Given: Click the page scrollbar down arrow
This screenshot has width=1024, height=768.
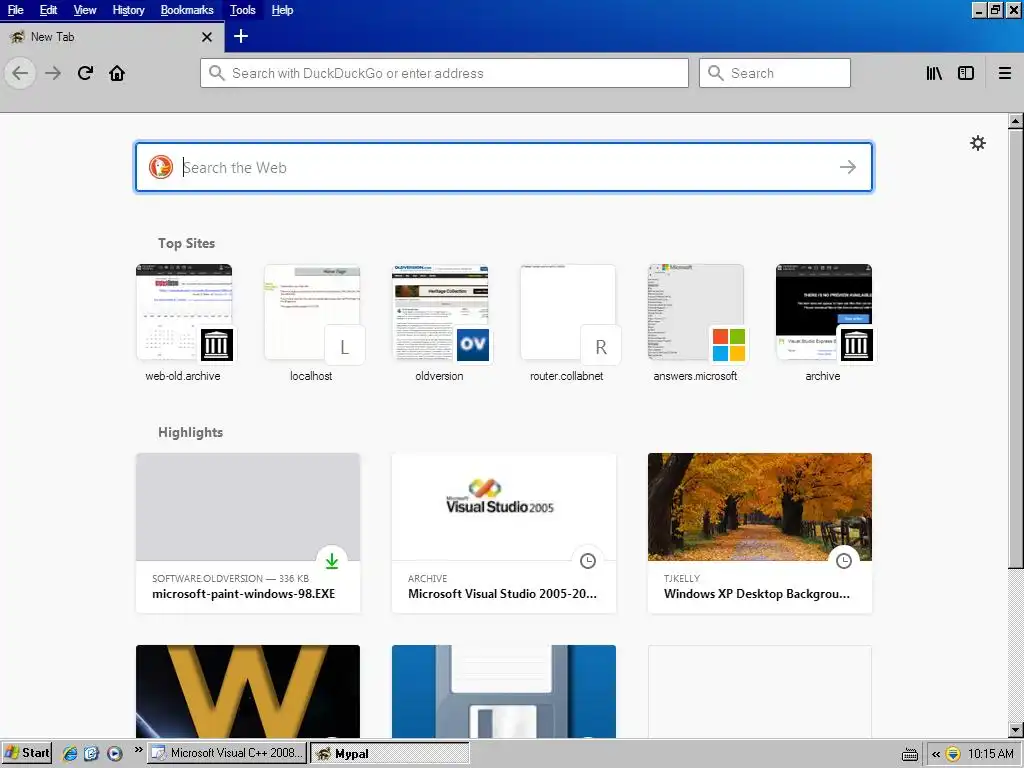Looking at the screenshot, I should (1016, 729).
